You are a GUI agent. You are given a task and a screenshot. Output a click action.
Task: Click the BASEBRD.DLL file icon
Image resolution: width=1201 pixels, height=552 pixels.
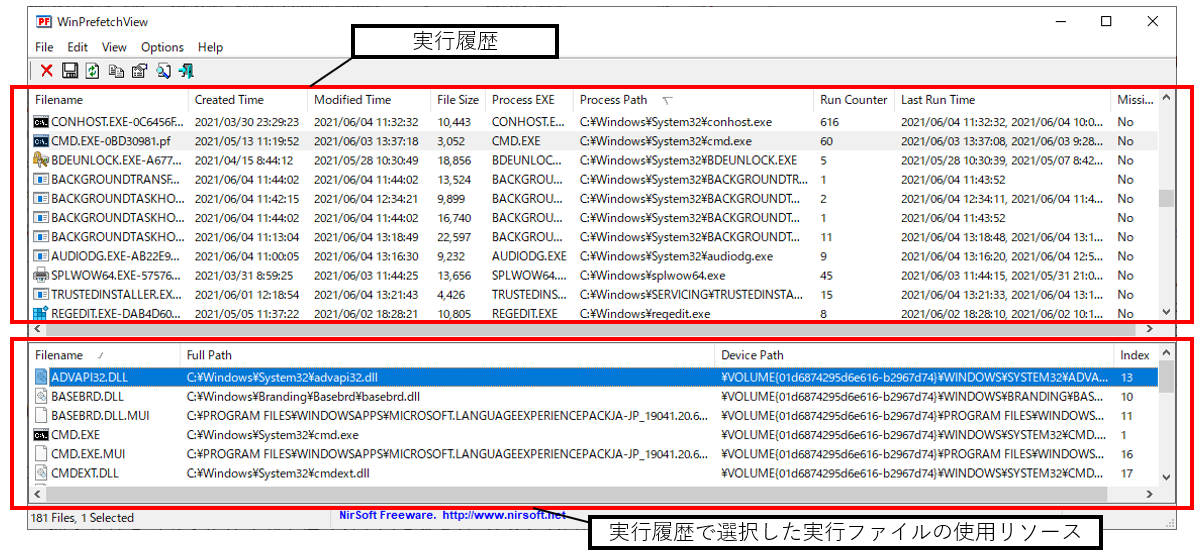point(41,396)
